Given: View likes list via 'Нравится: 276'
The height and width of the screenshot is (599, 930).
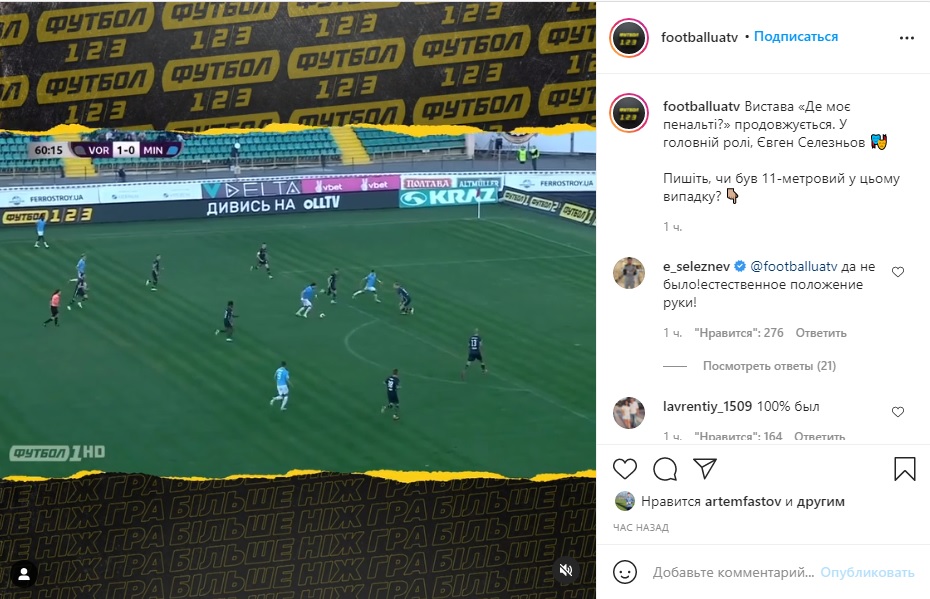Looking at the screenshot, I should [x=739, y=333].
